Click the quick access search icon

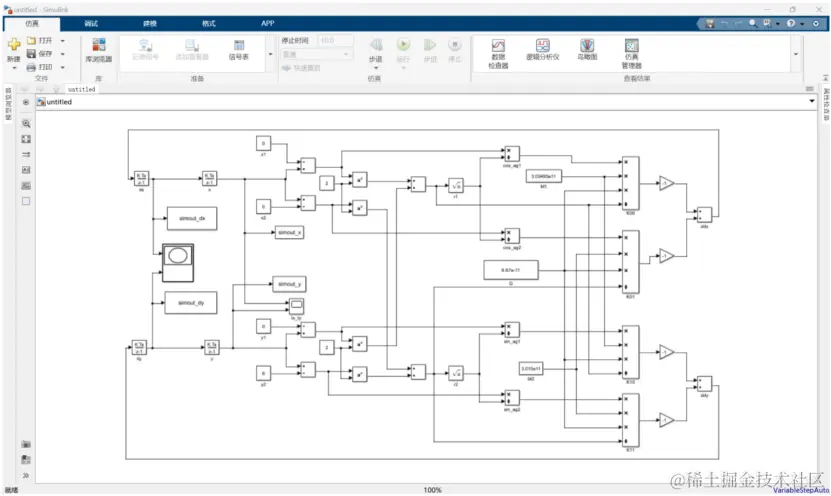coord(753,23)
